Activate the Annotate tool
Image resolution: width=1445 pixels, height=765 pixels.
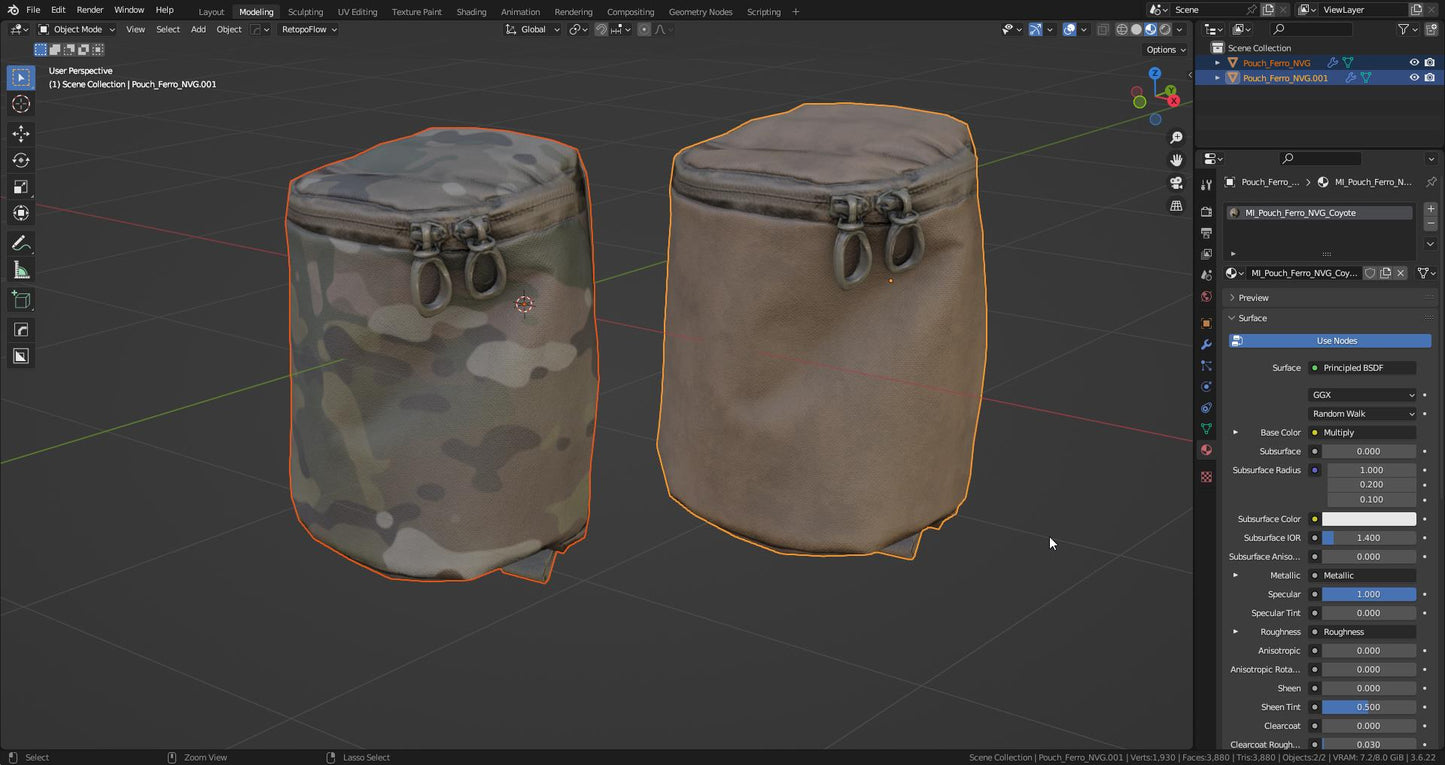21,244
